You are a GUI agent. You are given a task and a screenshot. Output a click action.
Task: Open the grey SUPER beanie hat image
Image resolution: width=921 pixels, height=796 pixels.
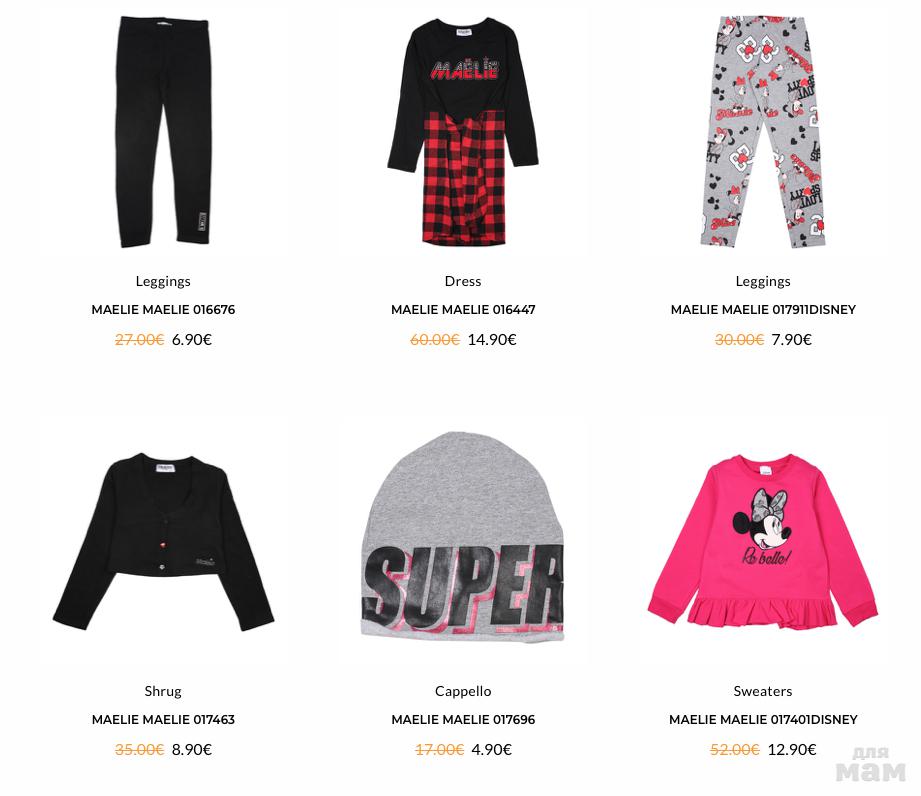pos(463,536)
